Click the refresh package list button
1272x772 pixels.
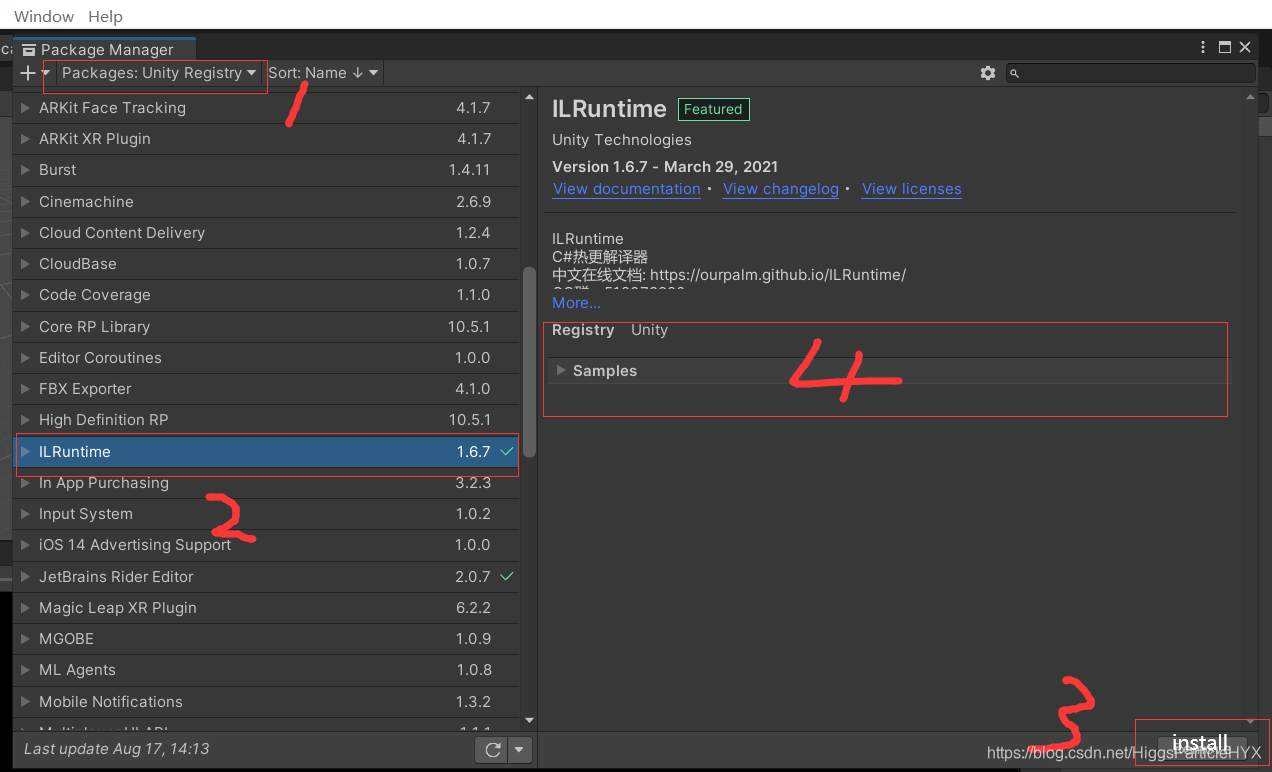pyautogui.click(x=492, y=749)
